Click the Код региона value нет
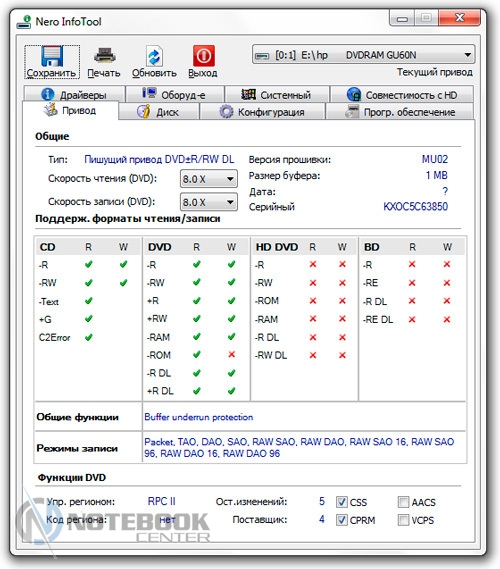The width and height of the screenshot is (500, 569). [167, 519]
